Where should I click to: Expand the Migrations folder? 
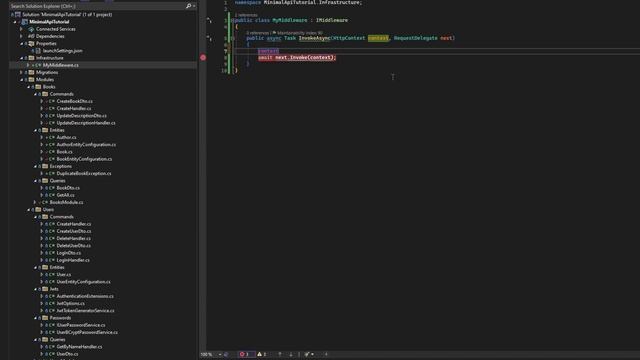coord(22,73)
